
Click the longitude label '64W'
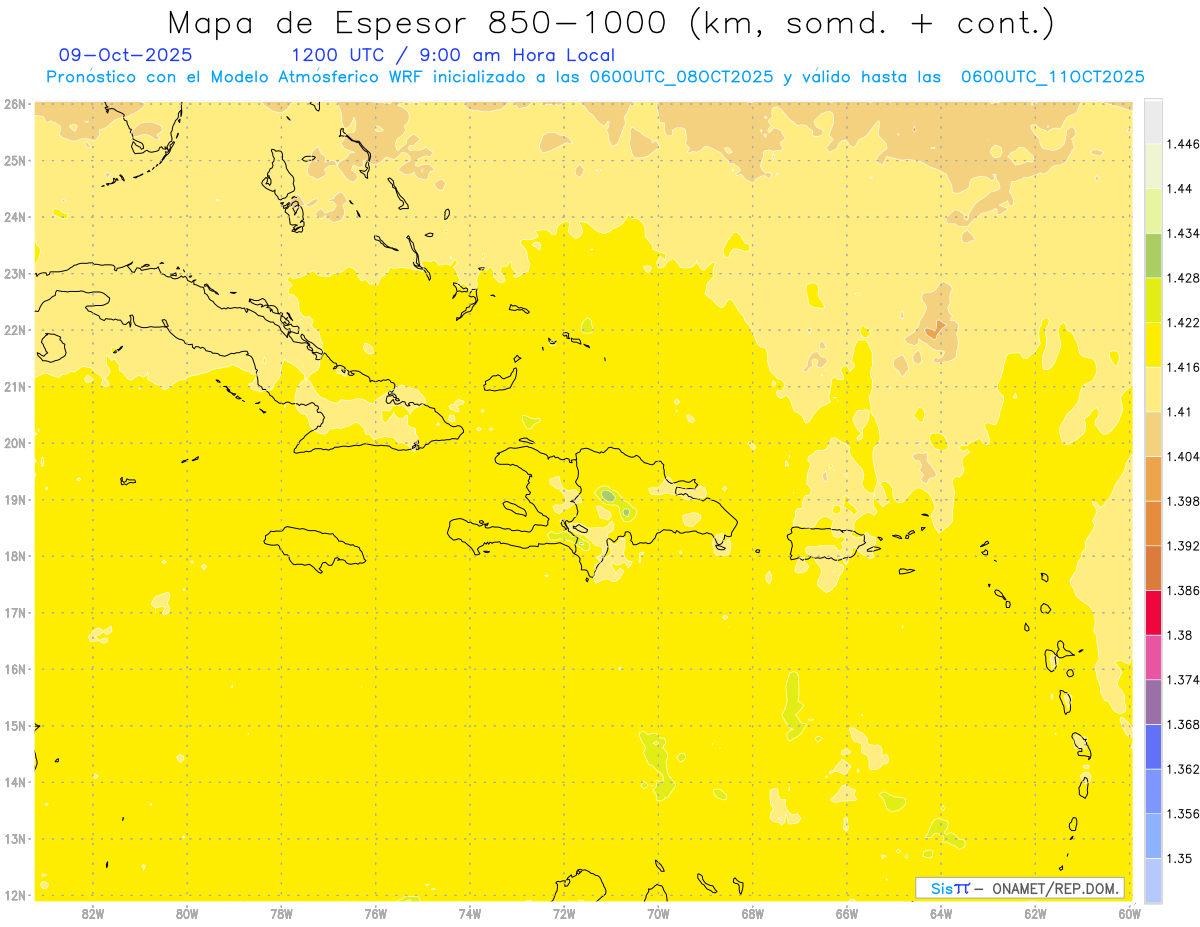pyautogui.click(x=941, y=913)
